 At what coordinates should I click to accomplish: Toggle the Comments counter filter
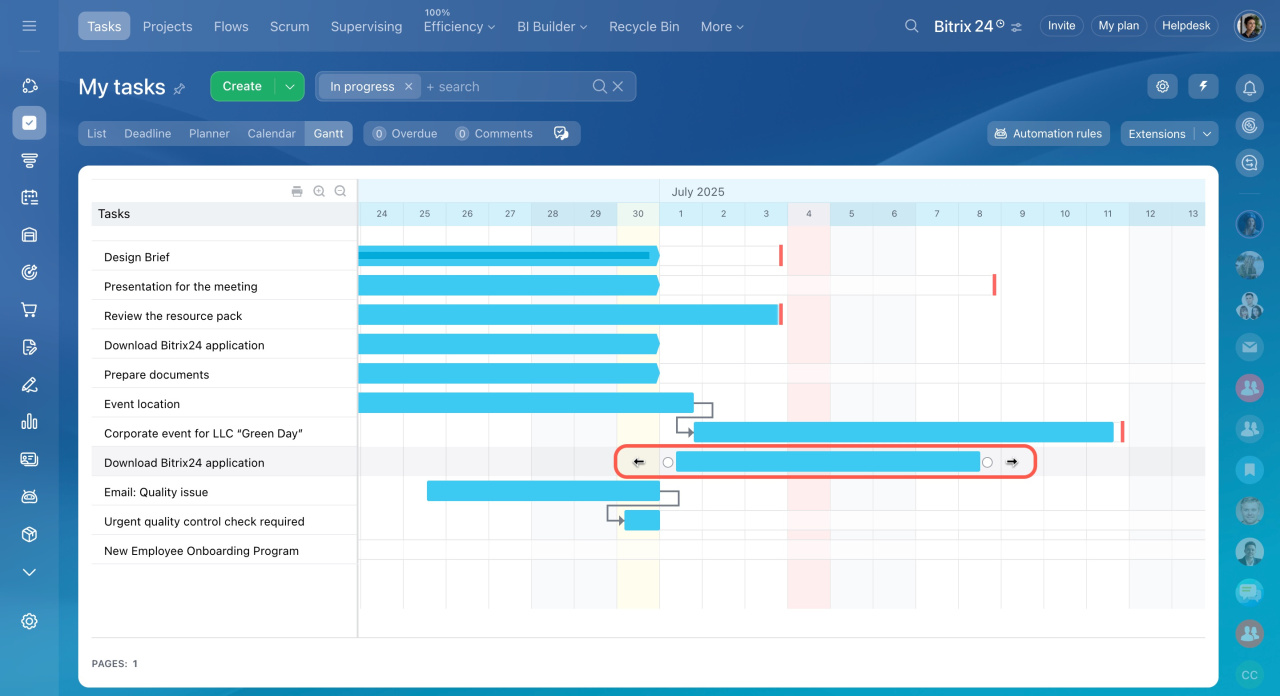494,134
